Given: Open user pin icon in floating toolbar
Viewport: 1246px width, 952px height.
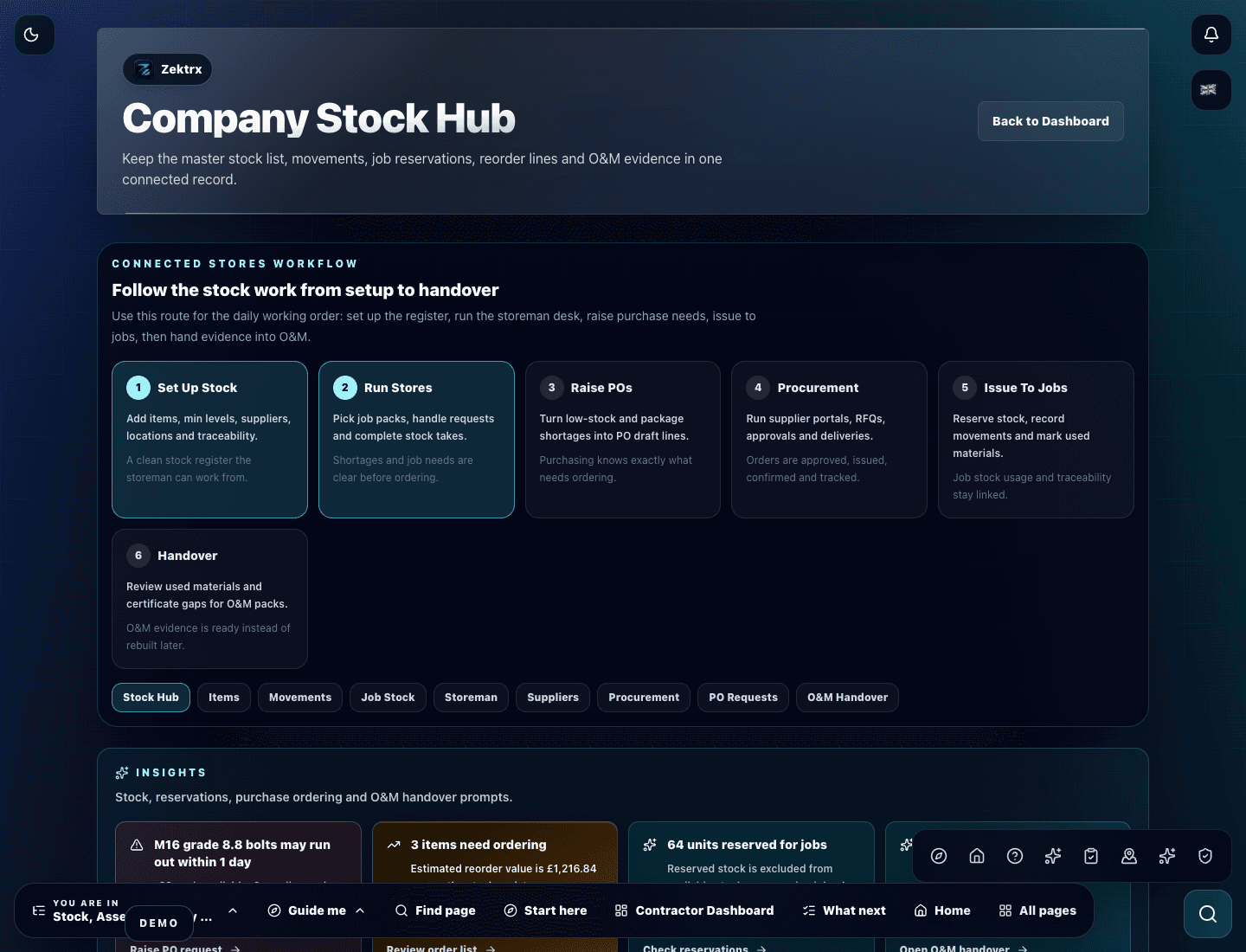Looking at the screenshot, I should pyautogui.click(x=1129, y=856).
